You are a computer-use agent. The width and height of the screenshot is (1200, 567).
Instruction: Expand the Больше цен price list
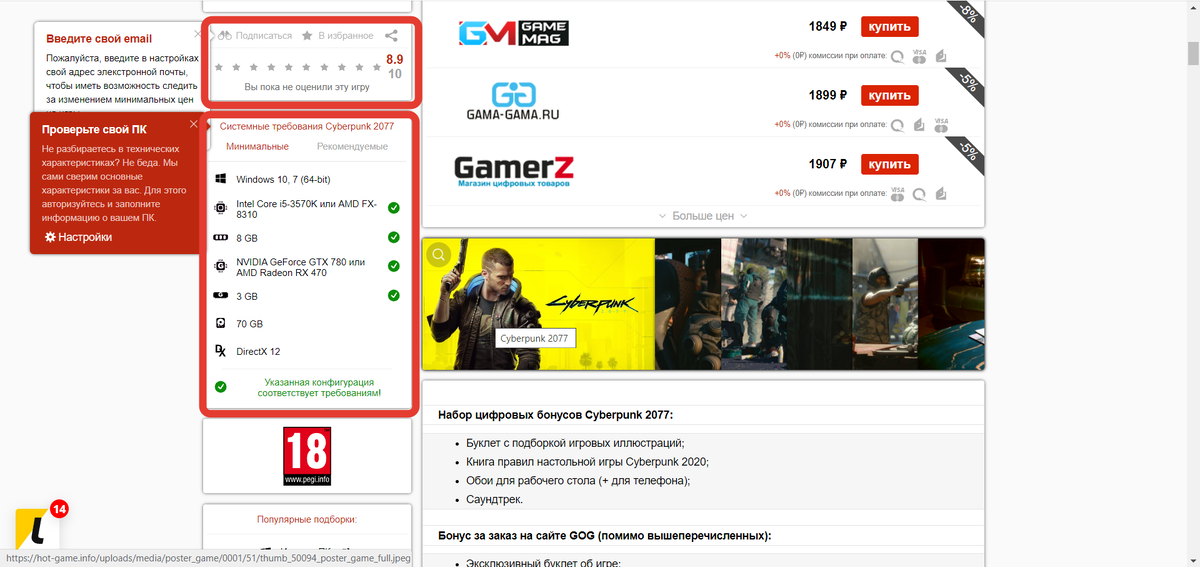coord(703,215)
